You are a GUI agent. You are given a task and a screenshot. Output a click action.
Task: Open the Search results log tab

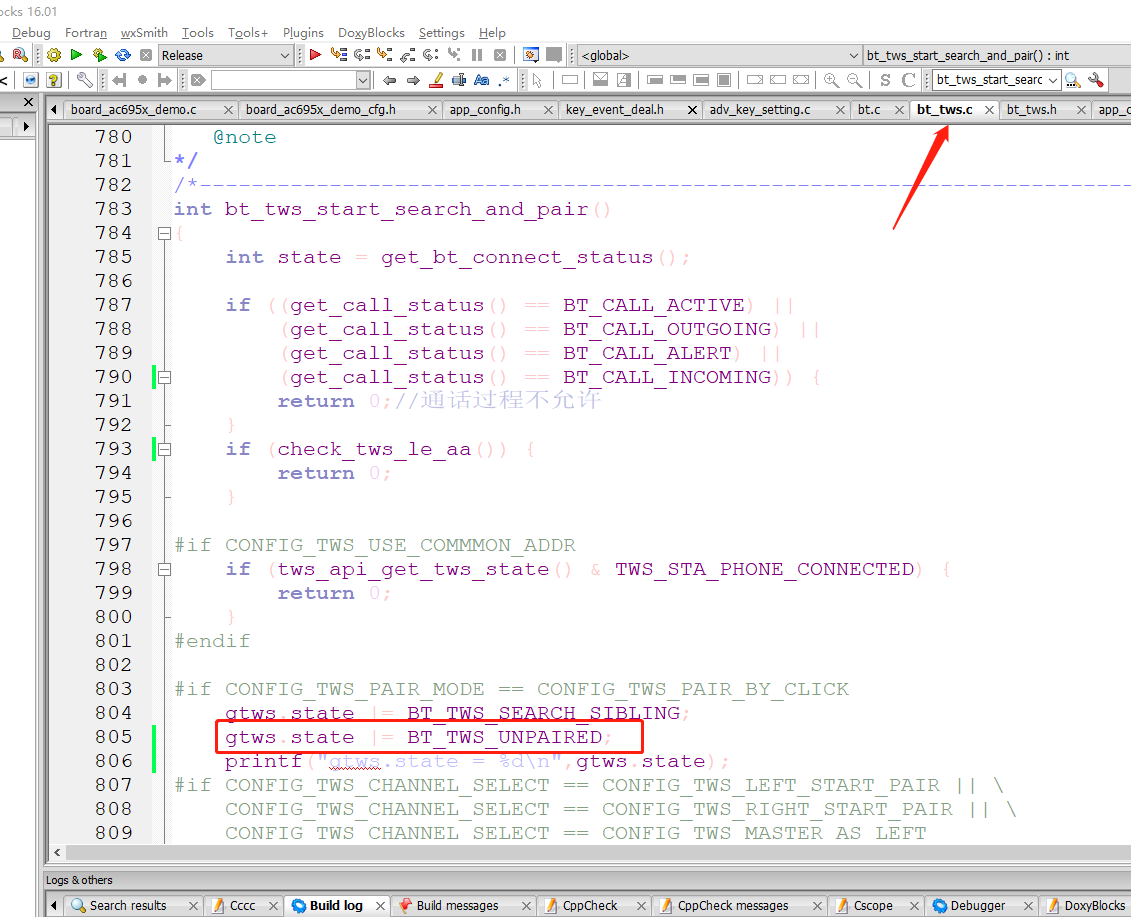(128, 905)
